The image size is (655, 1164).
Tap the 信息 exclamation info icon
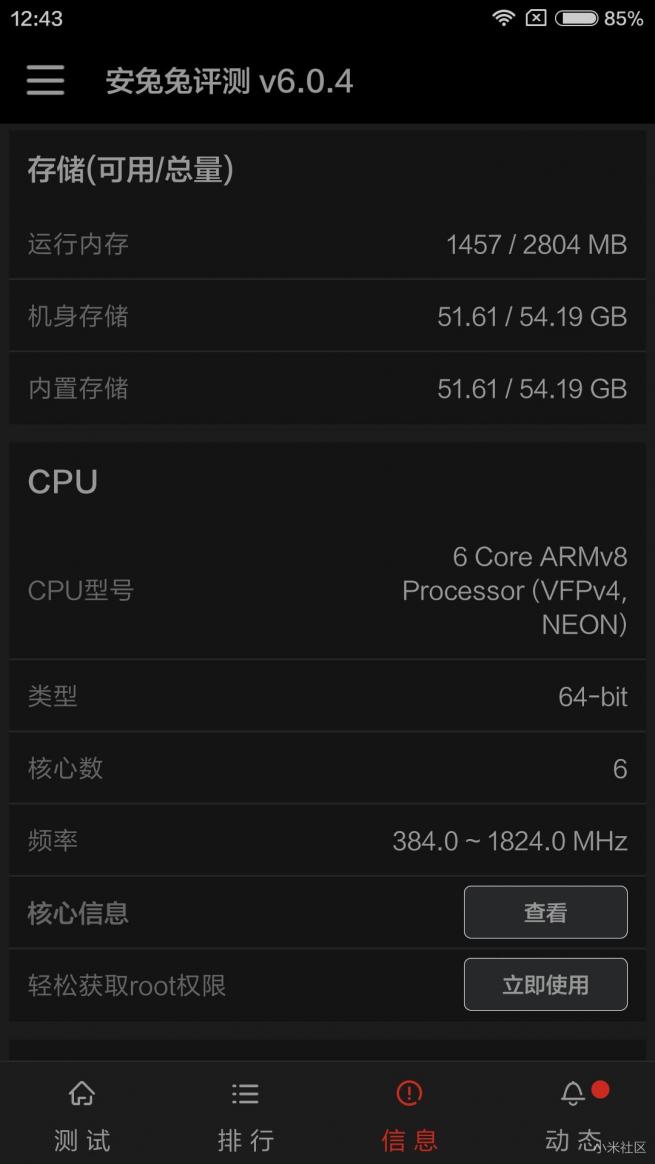(x=409, y=1093)
